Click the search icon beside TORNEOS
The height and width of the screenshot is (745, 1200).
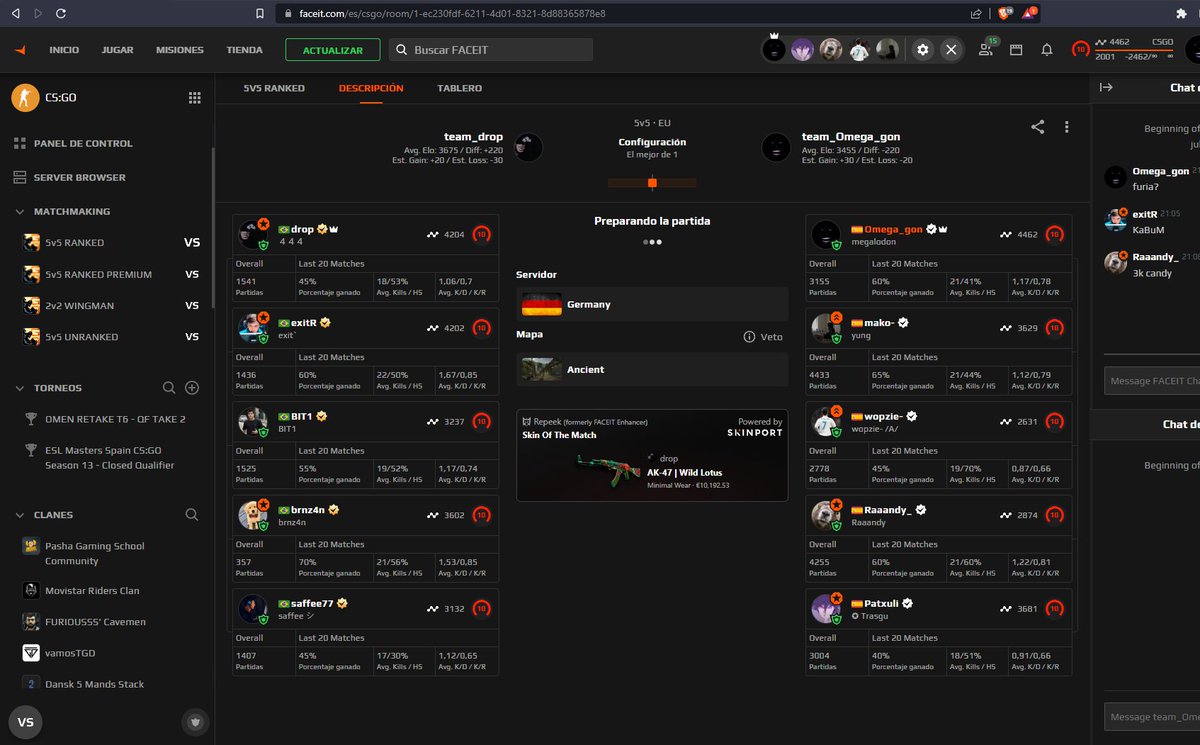tap(169, 388)
